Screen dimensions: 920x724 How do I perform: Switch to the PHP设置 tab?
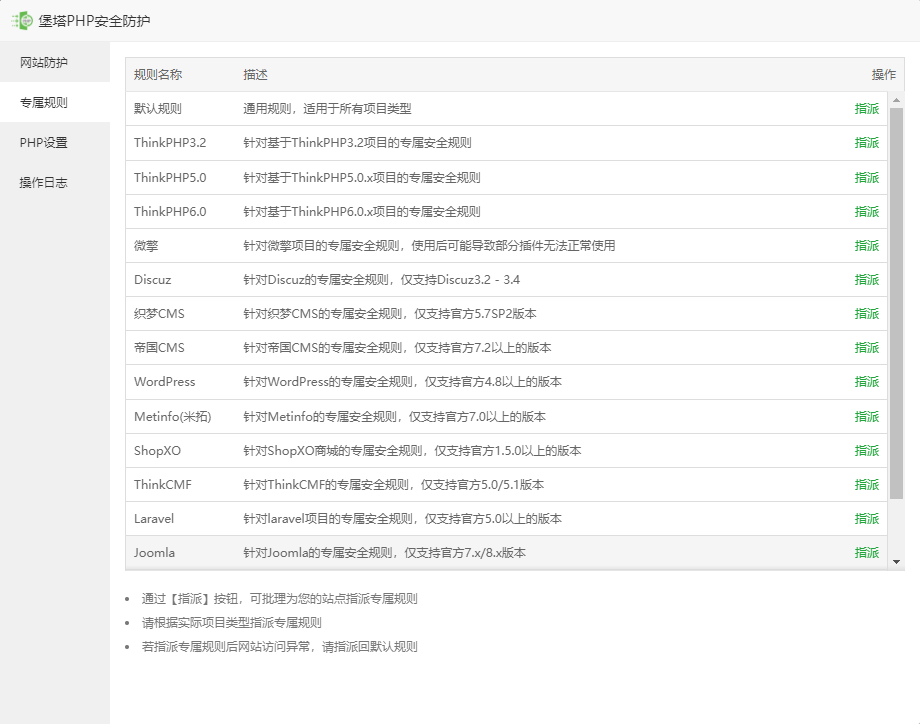pos(55,142)
